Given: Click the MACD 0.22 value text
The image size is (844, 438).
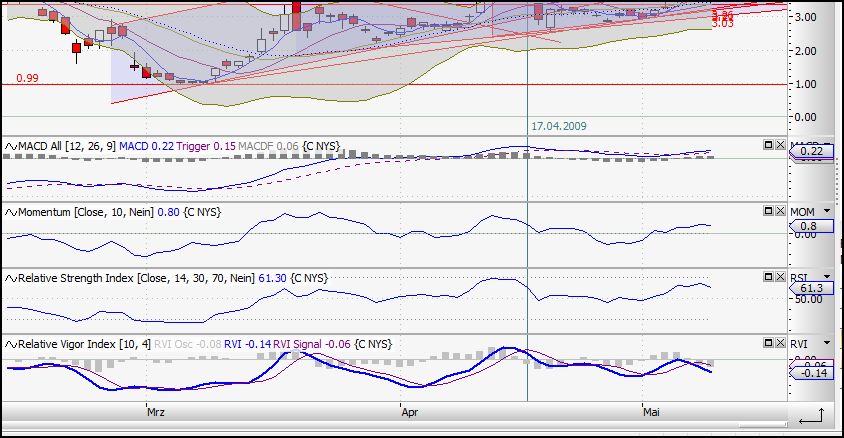Looking at the screenshot, I should point(146,146).
